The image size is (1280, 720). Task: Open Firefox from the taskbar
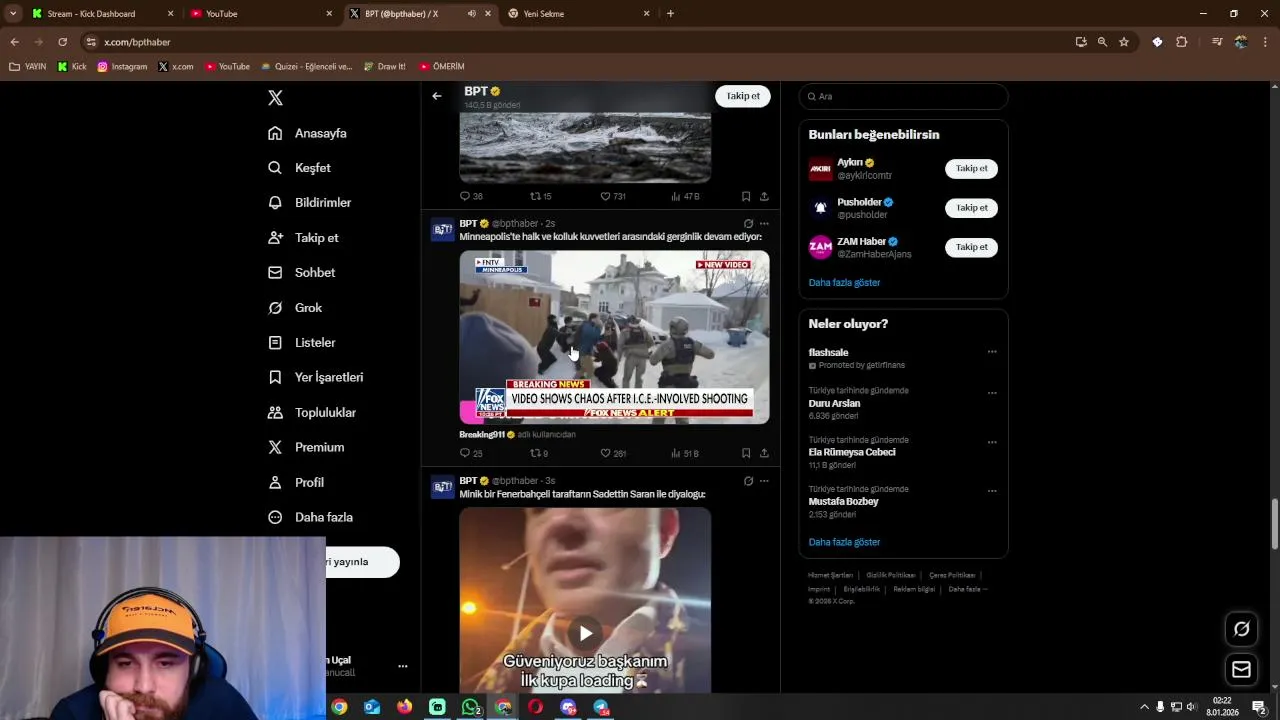(x=404, y=707)
